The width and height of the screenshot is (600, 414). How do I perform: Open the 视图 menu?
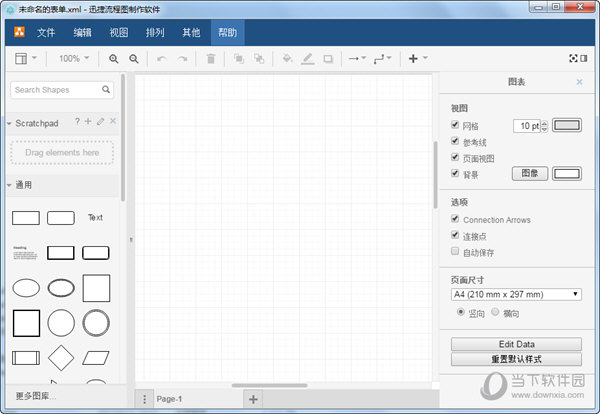119,33
